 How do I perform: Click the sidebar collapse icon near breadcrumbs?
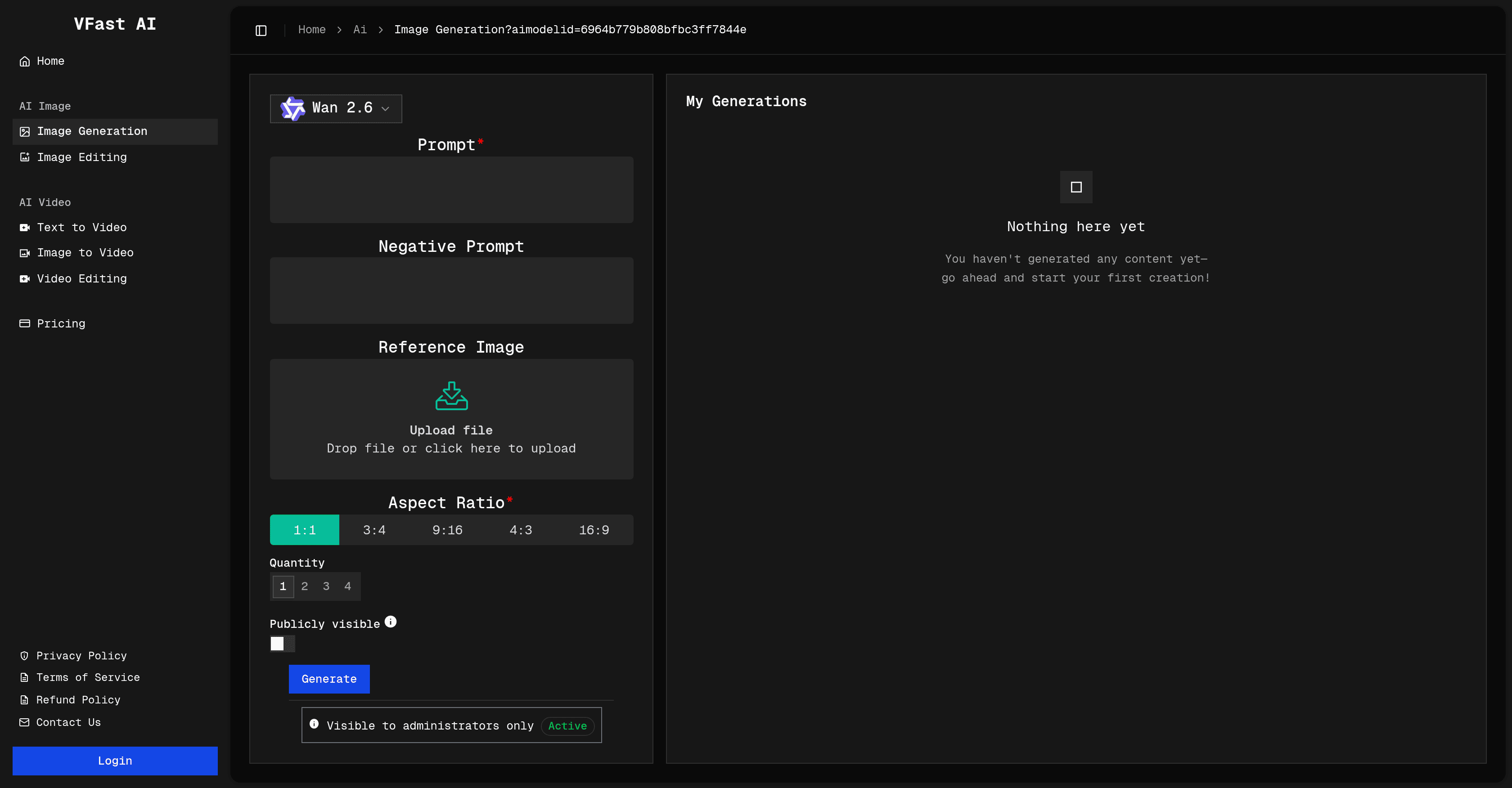(261, 30)
